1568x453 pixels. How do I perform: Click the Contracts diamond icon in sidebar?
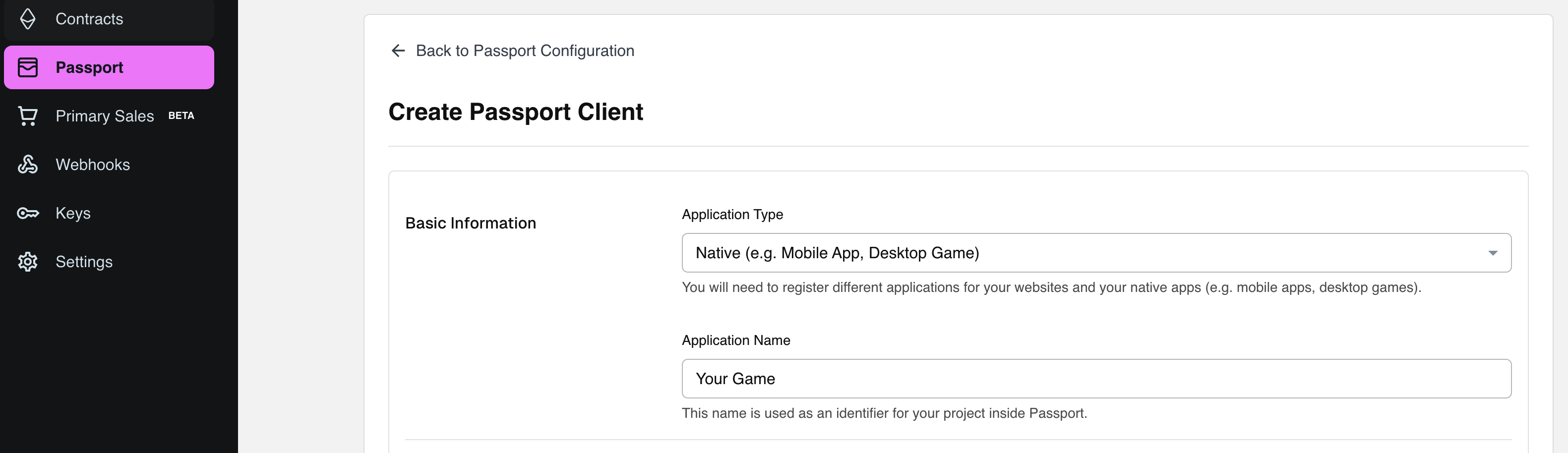coord(27,19)
